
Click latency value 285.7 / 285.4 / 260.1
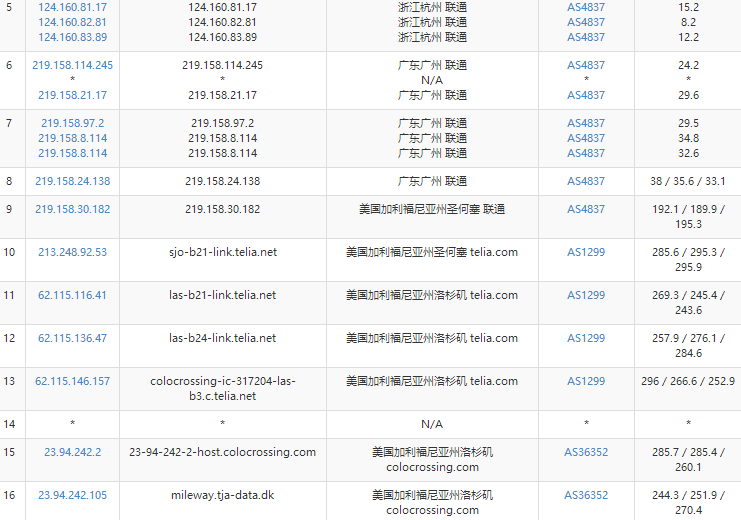click(x=688, y=459)
